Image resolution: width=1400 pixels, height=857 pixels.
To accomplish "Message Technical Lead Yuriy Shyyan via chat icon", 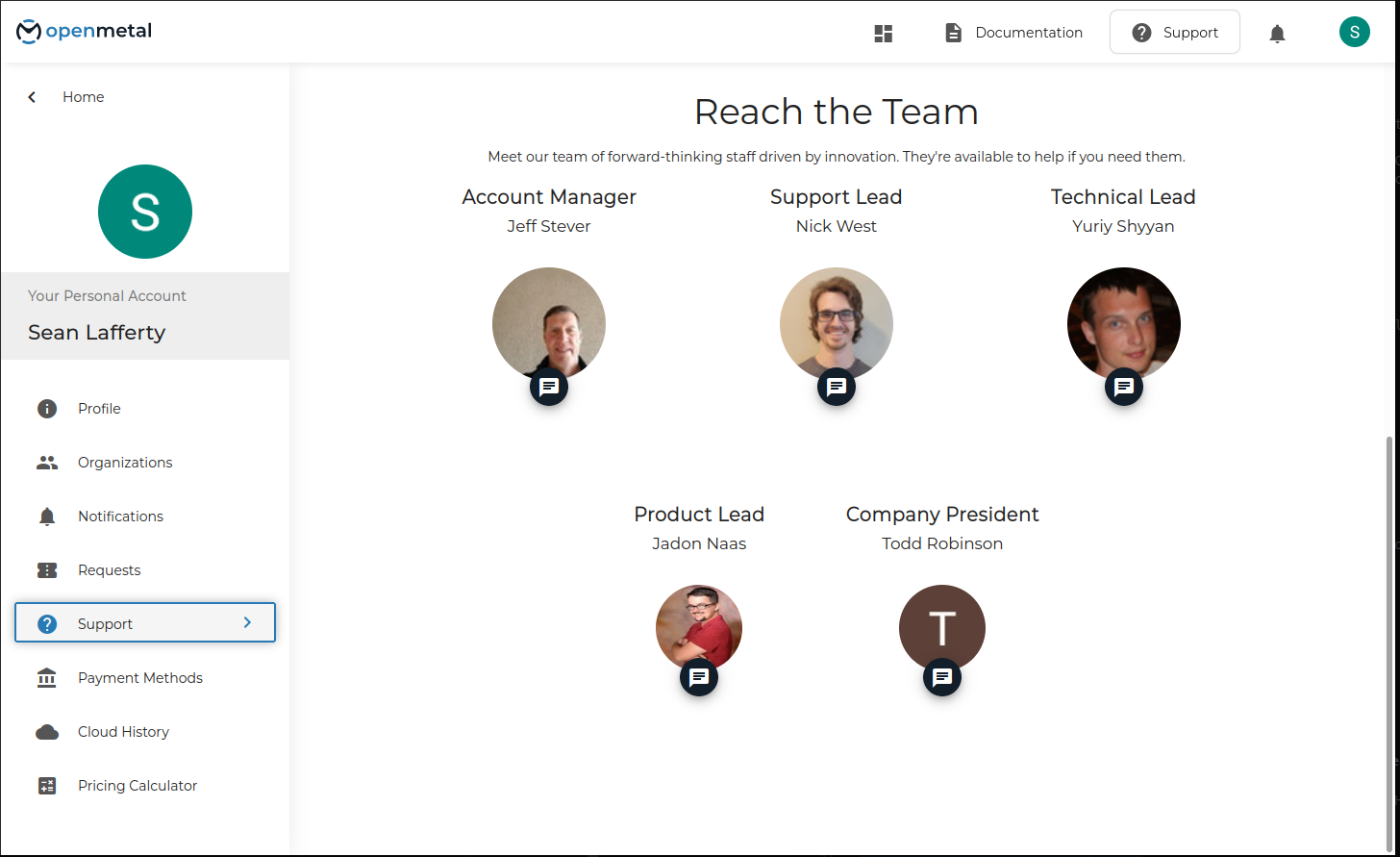I will click(1124, 387).
